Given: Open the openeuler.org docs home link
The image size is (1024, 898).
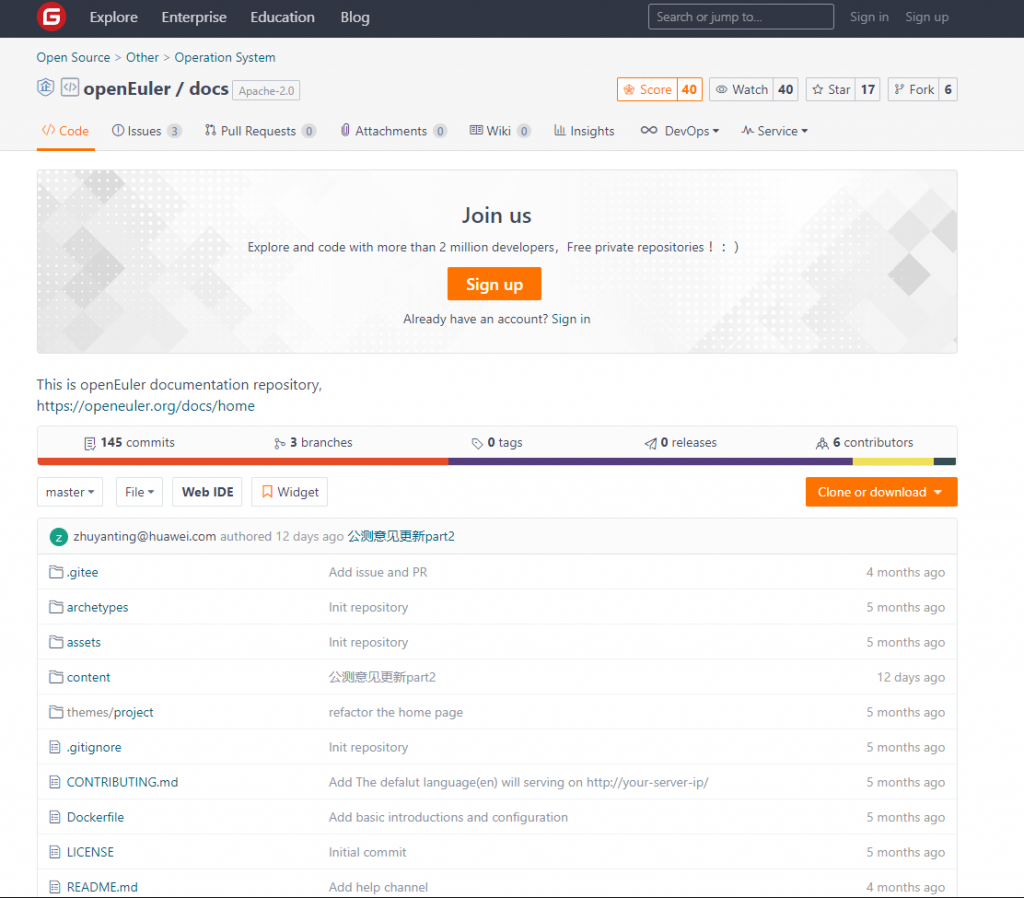Looking at the screenshot, I should coord(146,406).
